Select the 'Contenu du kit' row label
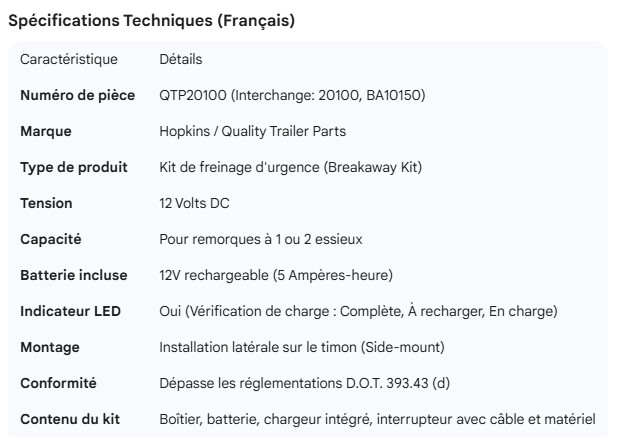The image size is (617, 438). 70,419
